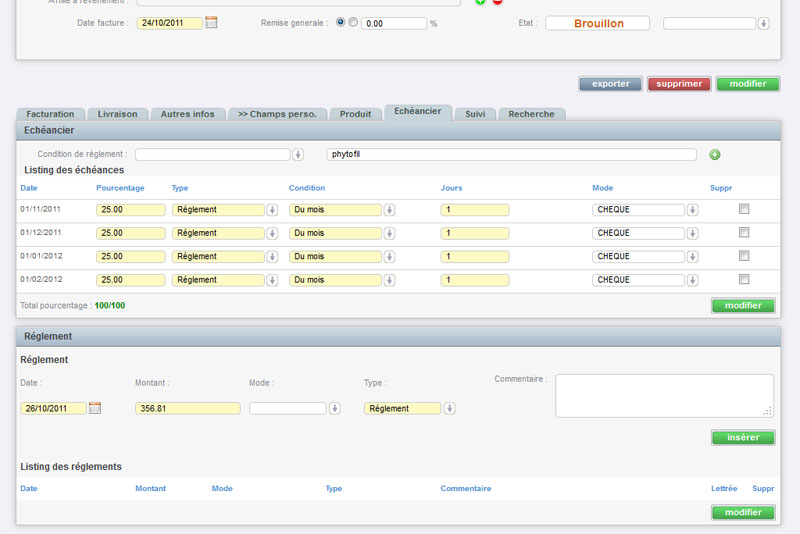800x534 pixels.
Task: Sort règlements by Lettrée header
Action: tap(724, 488)
